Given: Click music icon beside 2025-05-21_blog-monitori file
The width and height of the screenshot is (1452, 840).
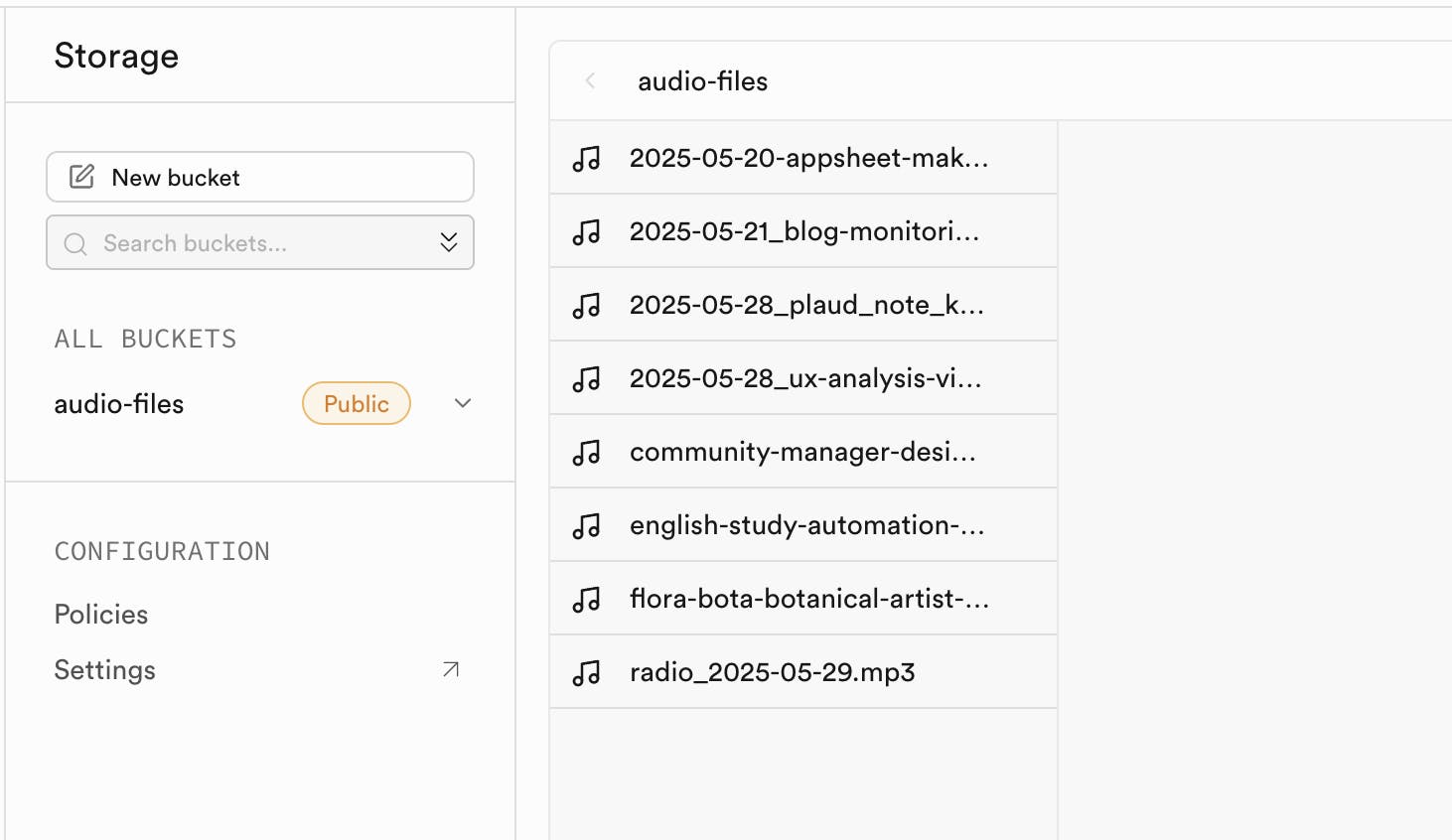Looking at the screenshot, I should click(x=587, y=231).
